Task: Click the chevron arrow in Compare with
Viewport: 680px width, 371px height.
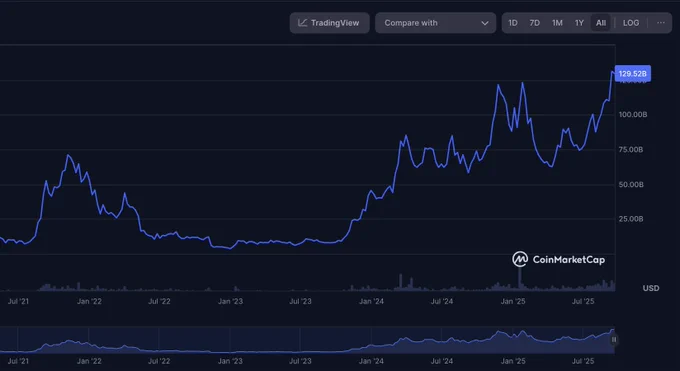Action: (485, 23)
